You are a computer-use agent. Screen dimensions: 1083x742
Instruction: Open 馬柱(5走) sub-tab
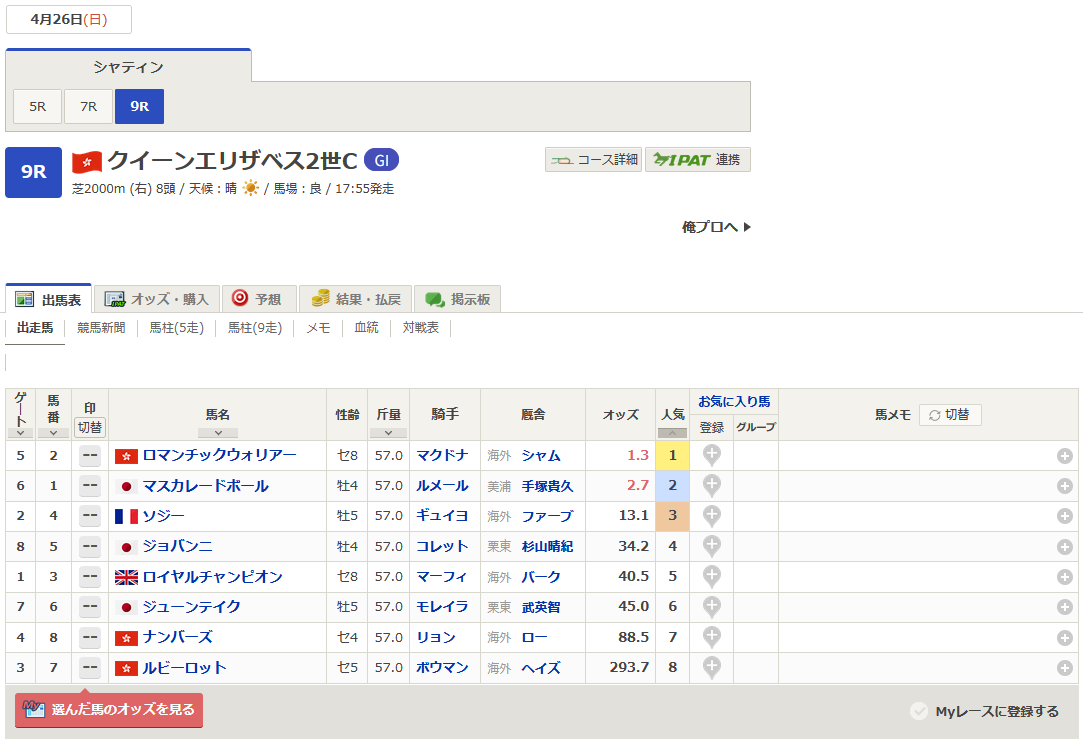(177, 327)
